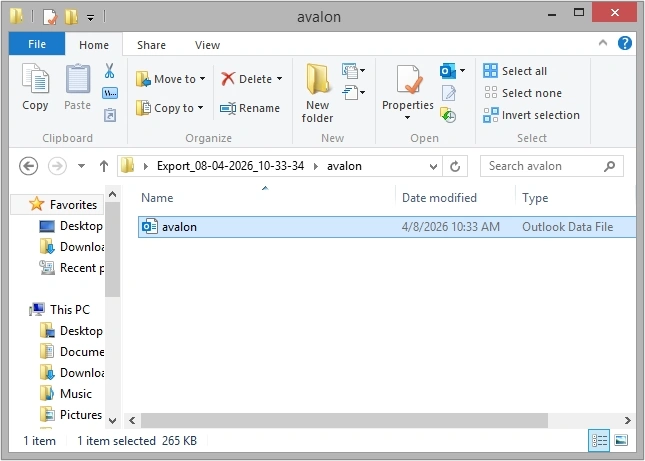
Task: Open Customize Quick Access Toolbar dropdown
Action: click(x=90, y=17)
